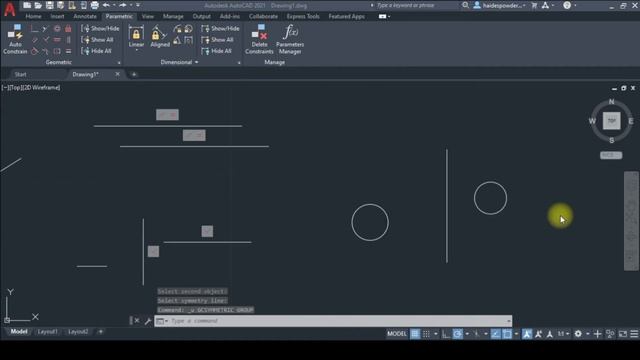
Task: Select the Vertical geometric constraint
Action: click(68, 40)
